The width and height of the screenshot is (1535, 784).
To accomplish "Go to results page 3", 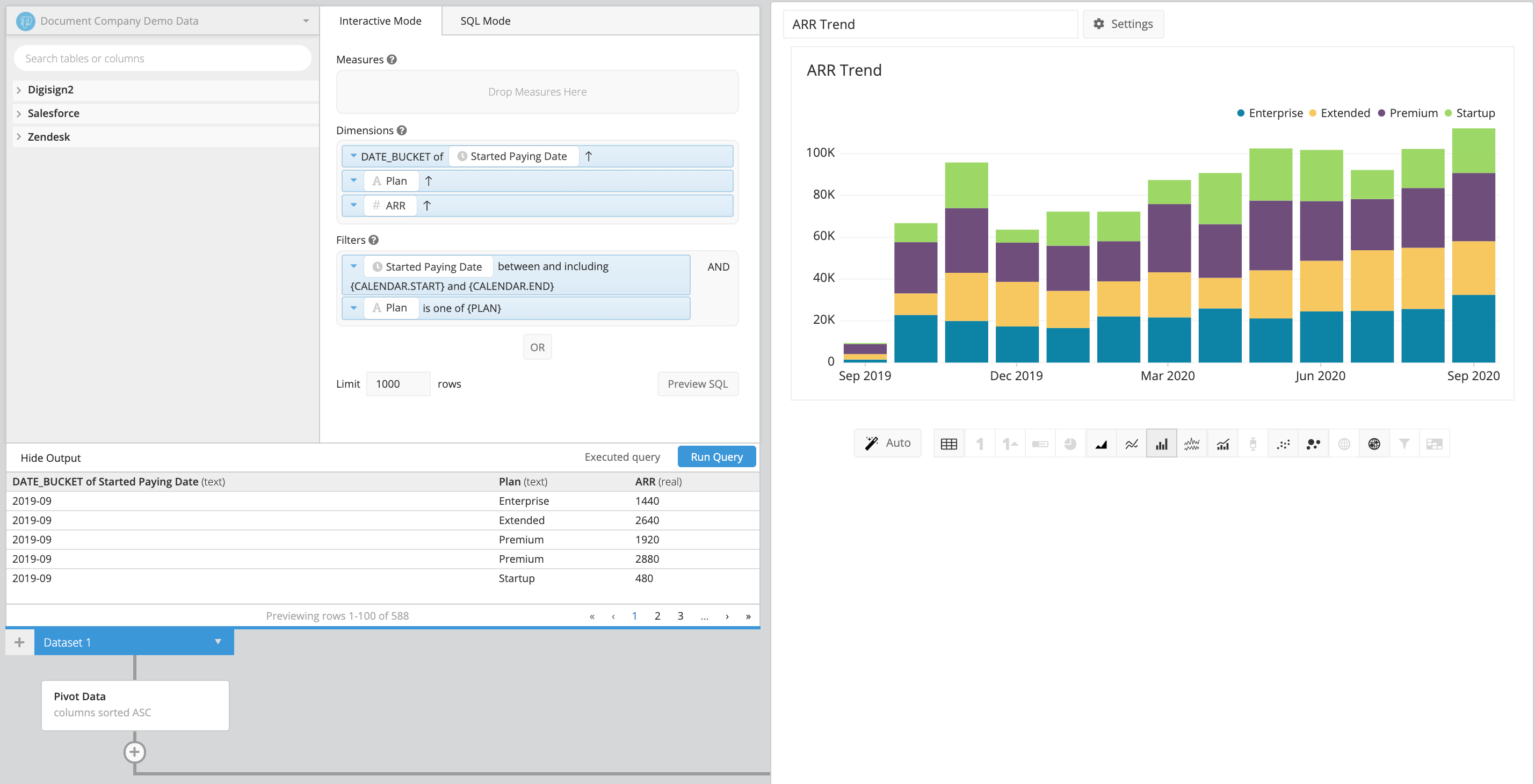I will coord(680,616).
